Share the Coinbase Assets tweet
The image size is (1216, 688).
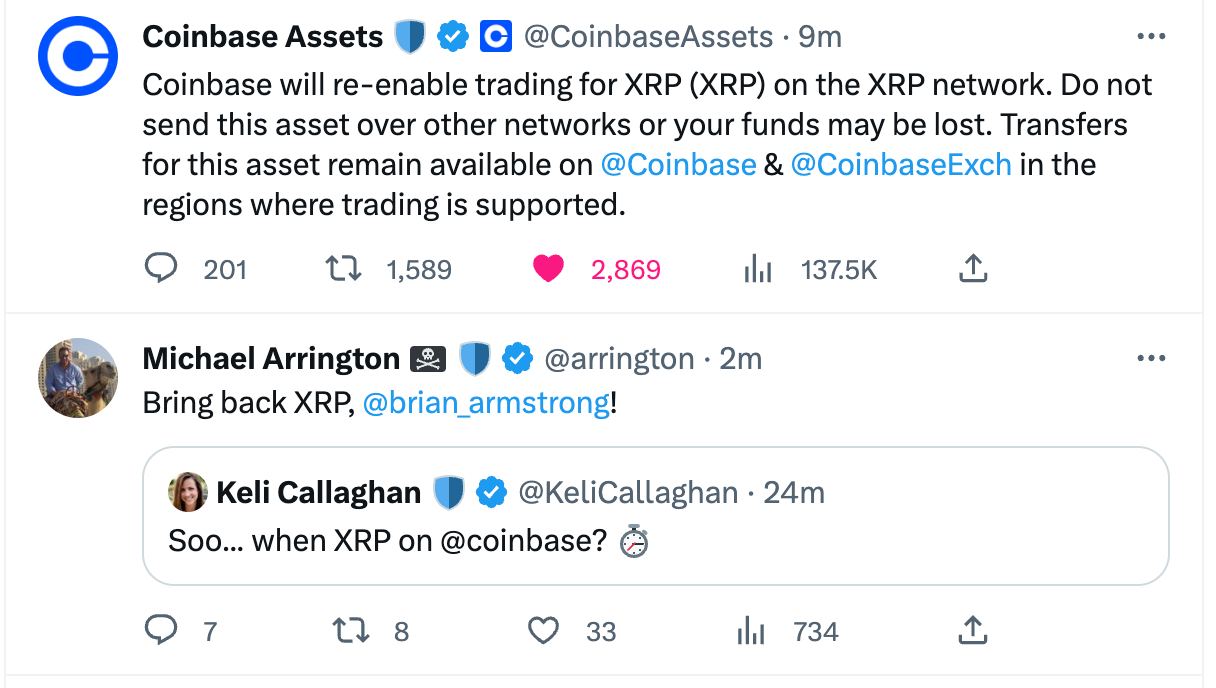pos(973,268)
